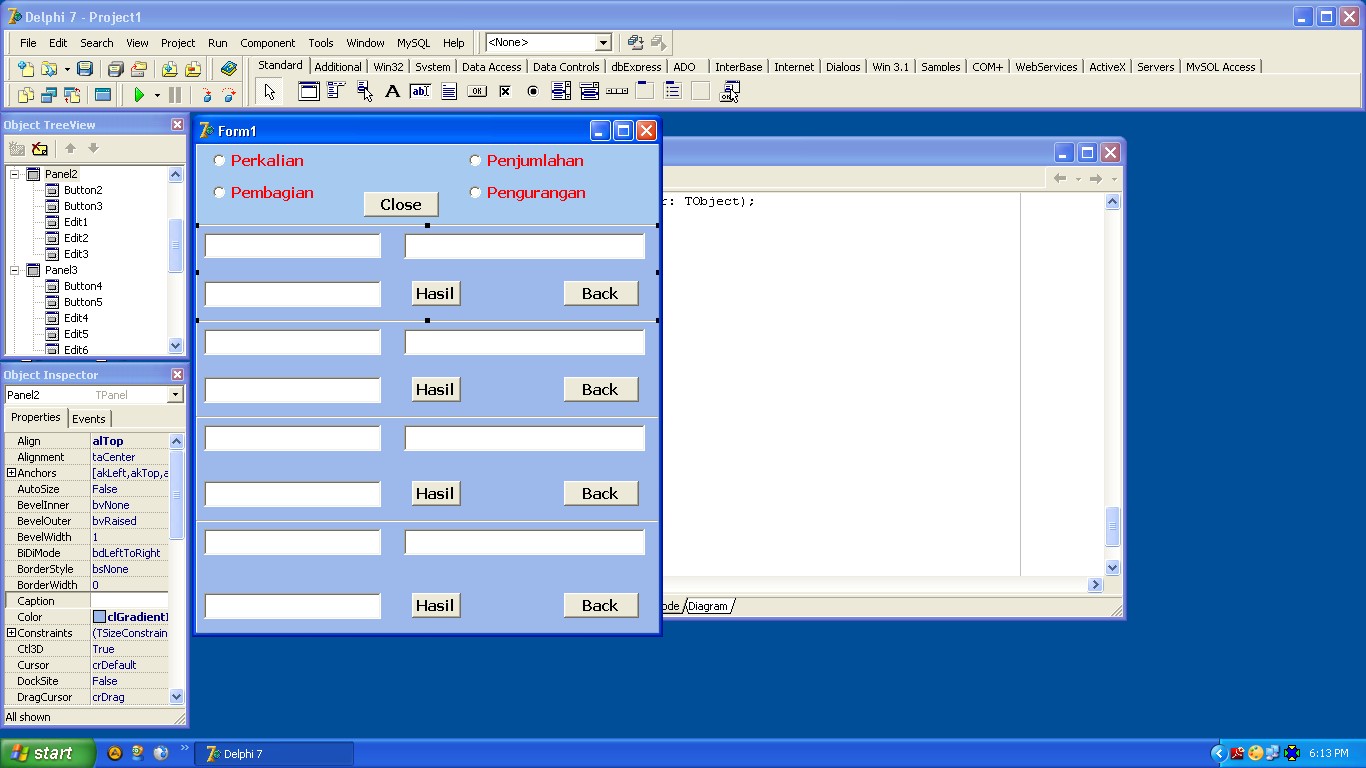Select the Pembagian radio button
1366x768 pixels.
[x=220, y=192]
